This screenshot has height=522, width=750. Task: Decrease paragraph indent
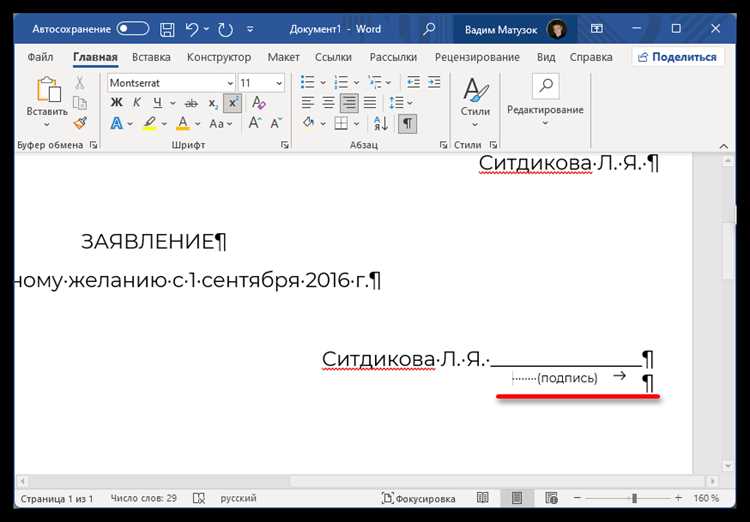pos(413,82)
